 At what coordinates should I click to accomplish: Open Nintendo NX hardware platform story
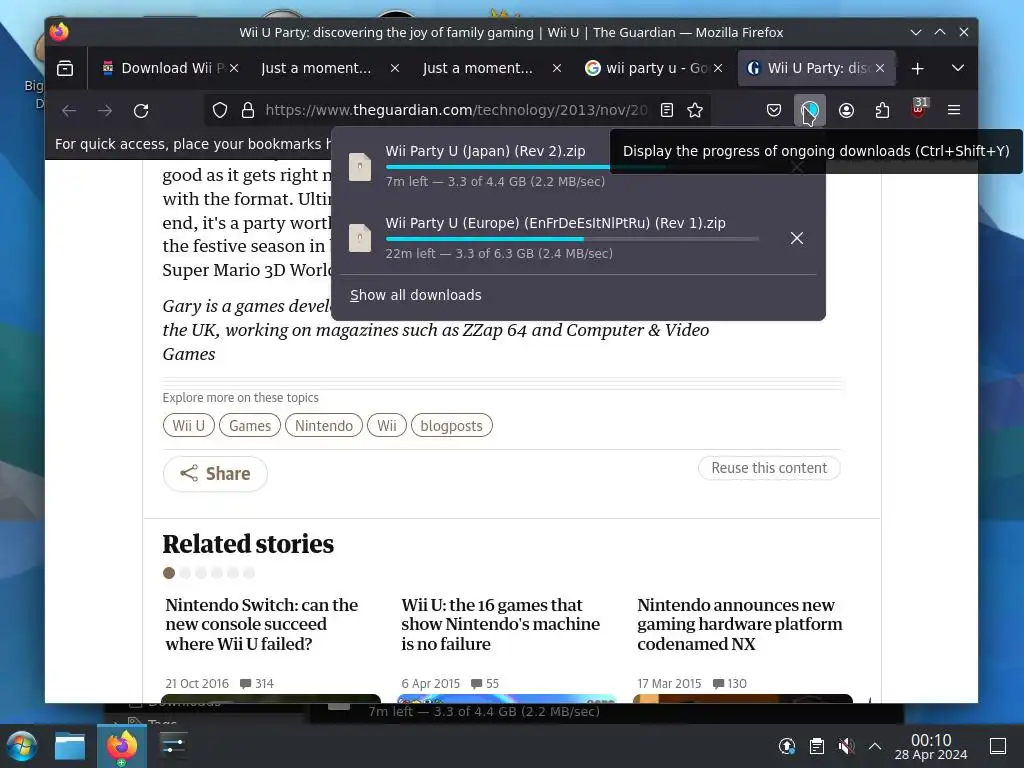point(739,624)
